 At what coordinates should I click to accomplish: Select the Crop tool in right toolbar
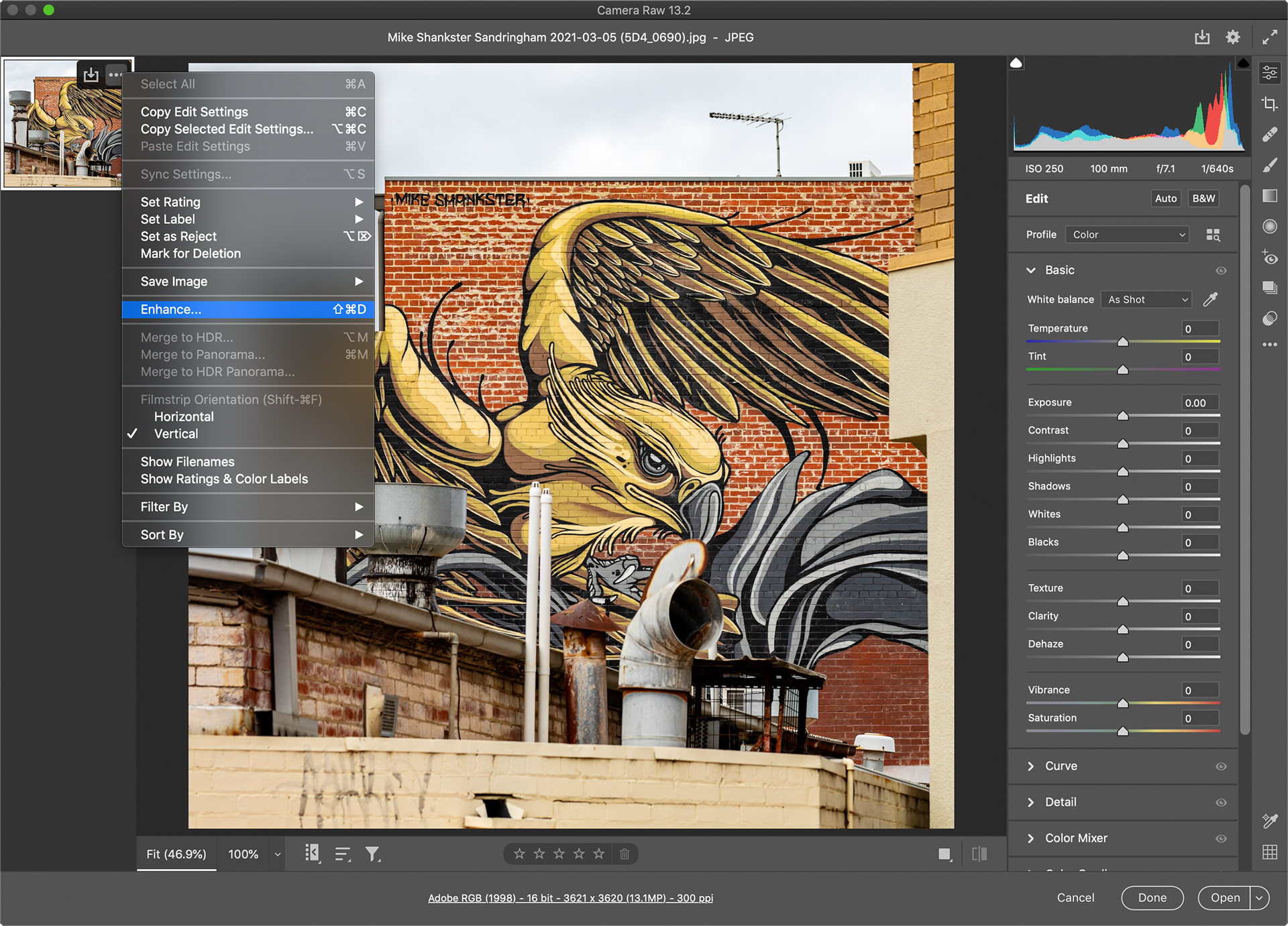1269,104
